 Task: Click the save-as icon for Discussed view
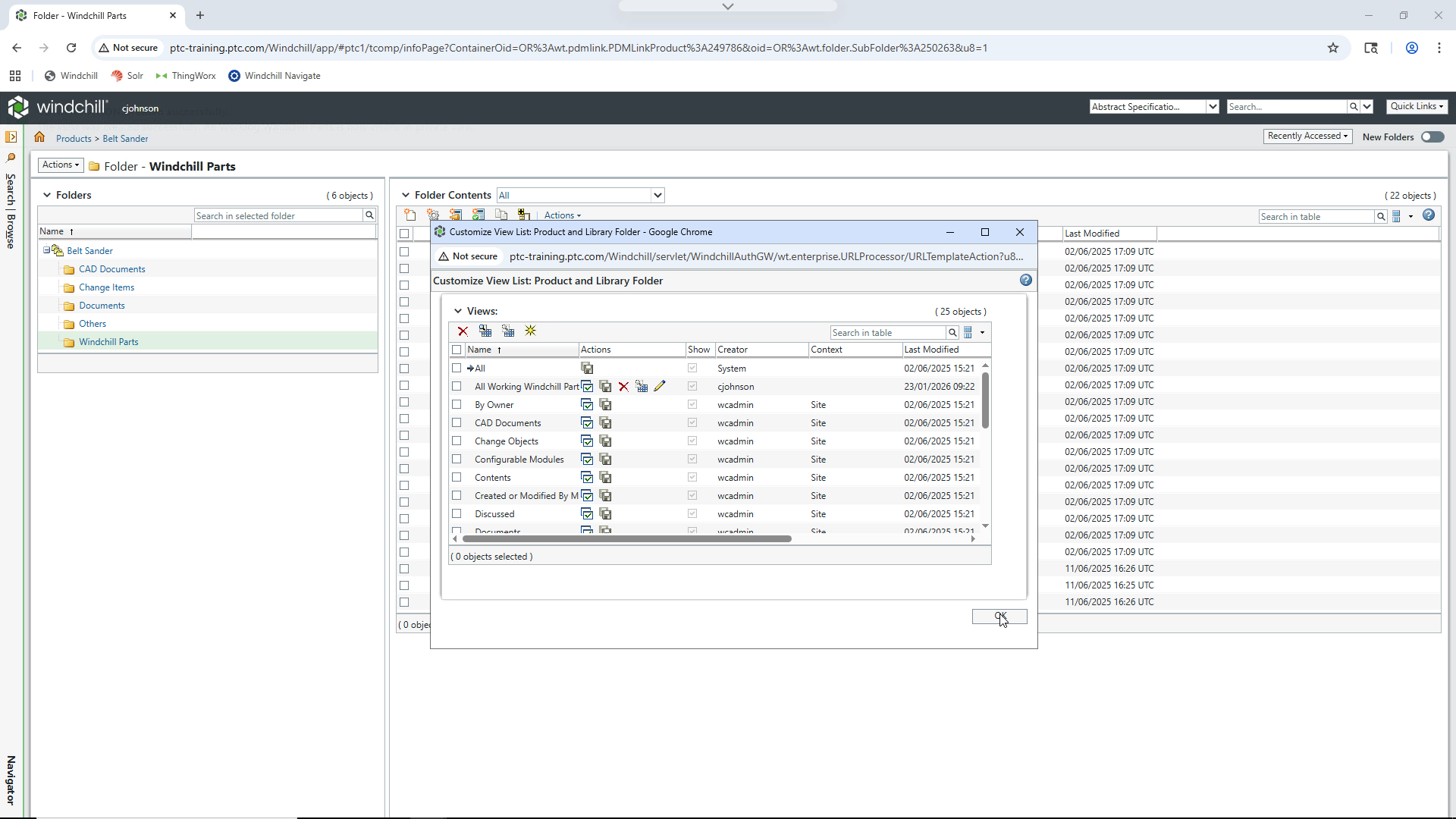605,514
